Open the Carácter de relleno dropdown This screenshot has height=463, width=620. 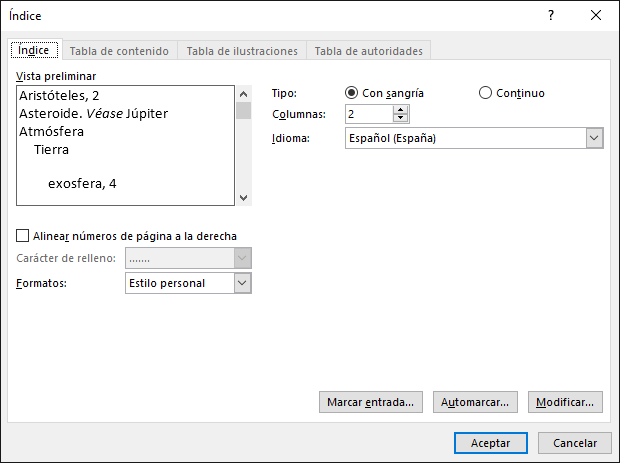click(242, 259)
